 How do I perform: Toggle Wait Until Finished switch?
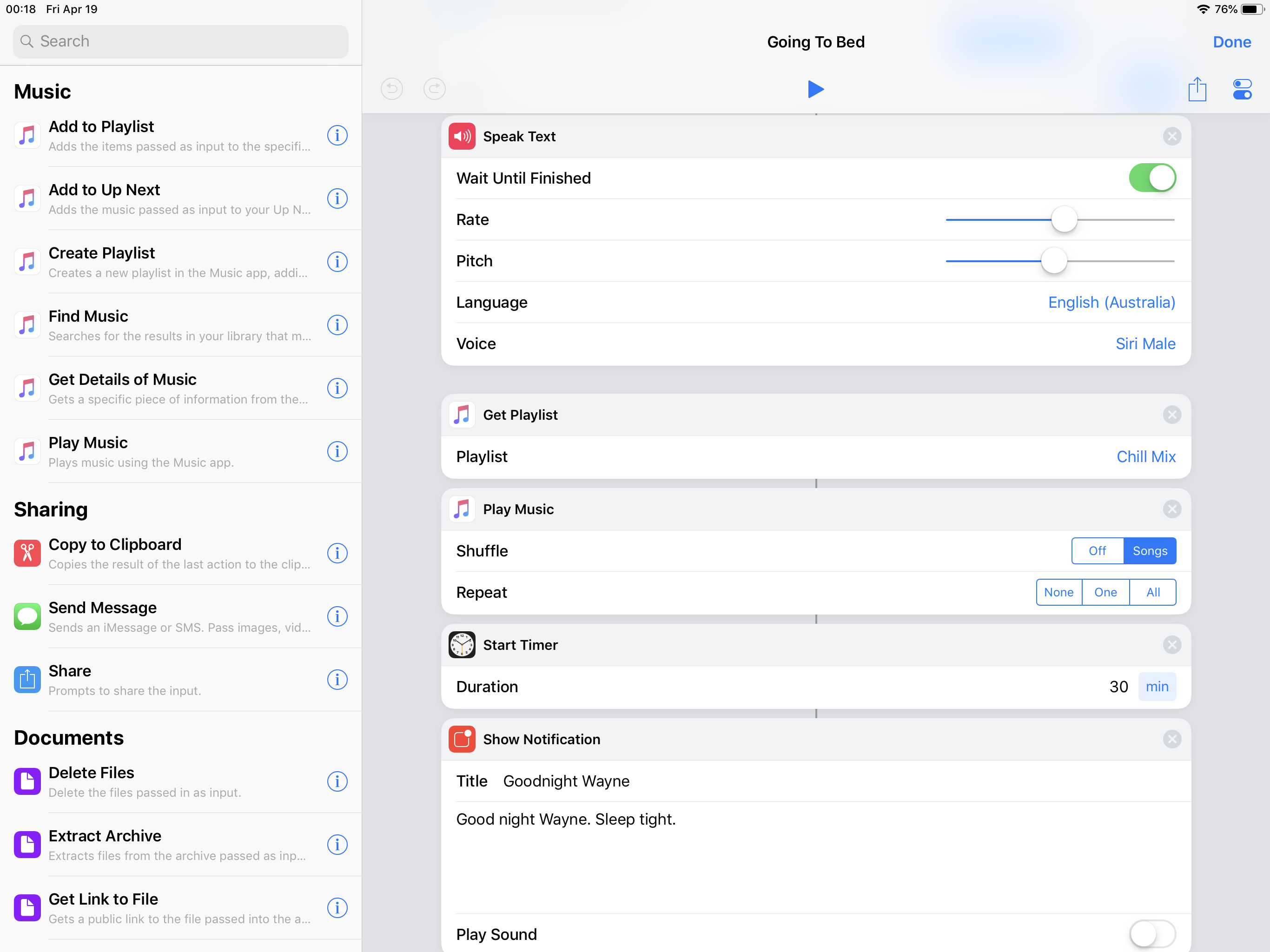point(1152,178)
